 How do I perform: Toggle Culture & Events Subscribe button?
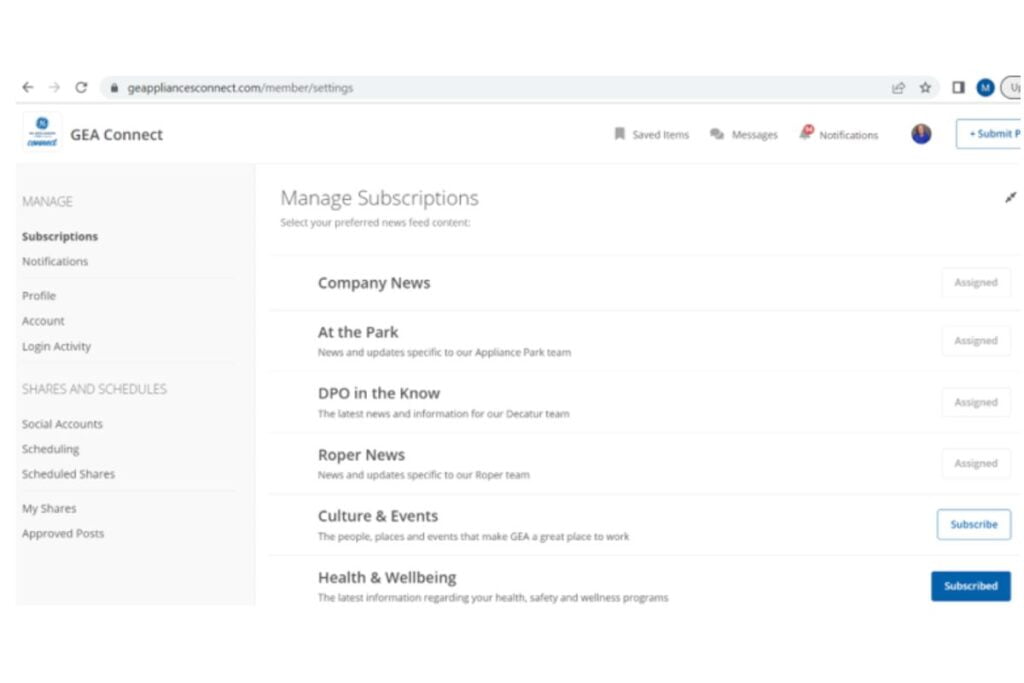973,524
